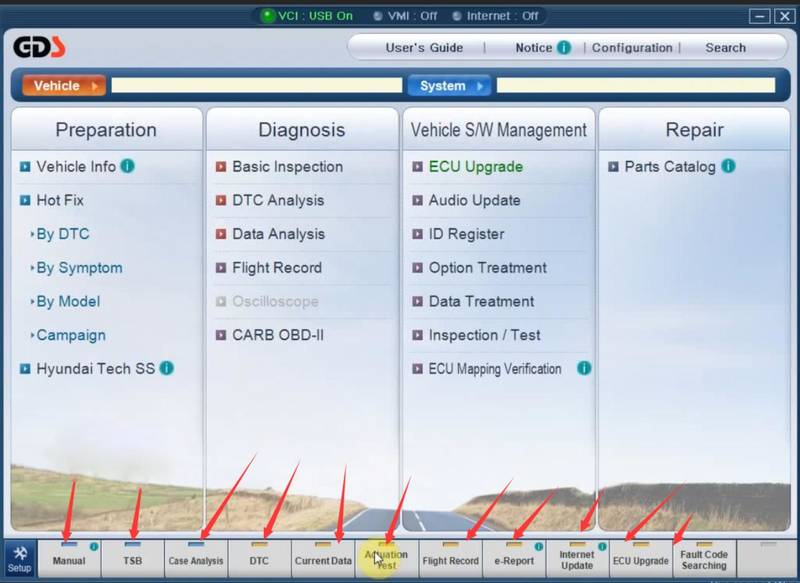Click the info badge on Internet Update button
800x583 pixels.
(x=602, y=547)
